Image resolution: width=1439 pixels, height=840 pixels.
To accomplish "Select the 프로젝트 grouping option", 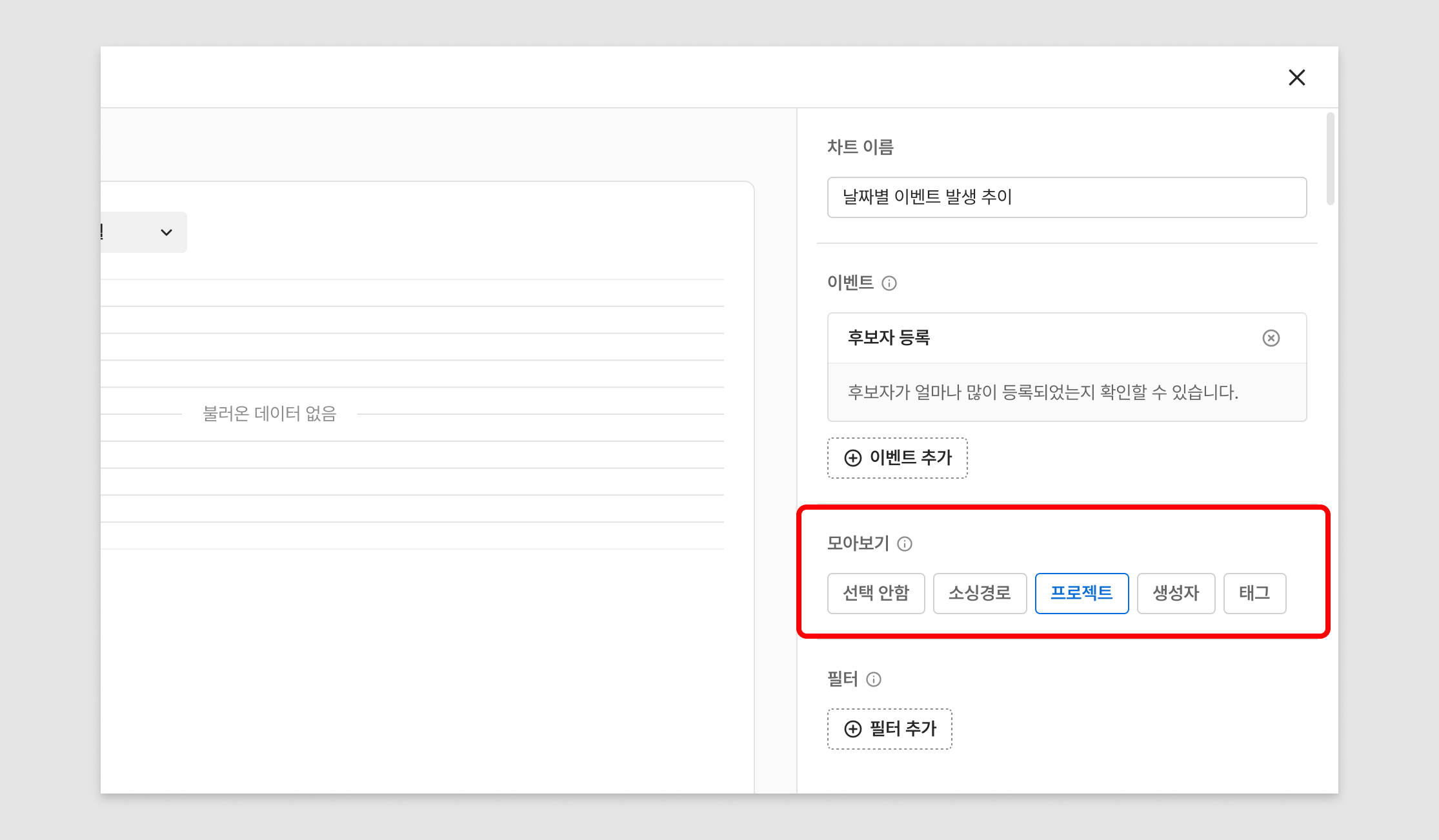I will tap(1082, 593).
